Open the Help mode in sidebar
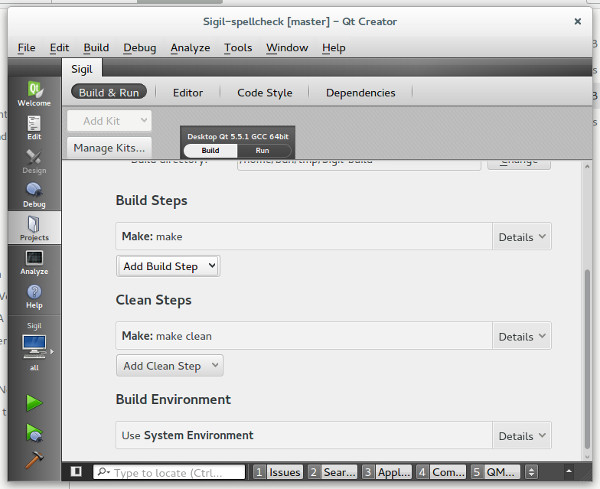Viewport: 600px width, 489px height. 34,296
